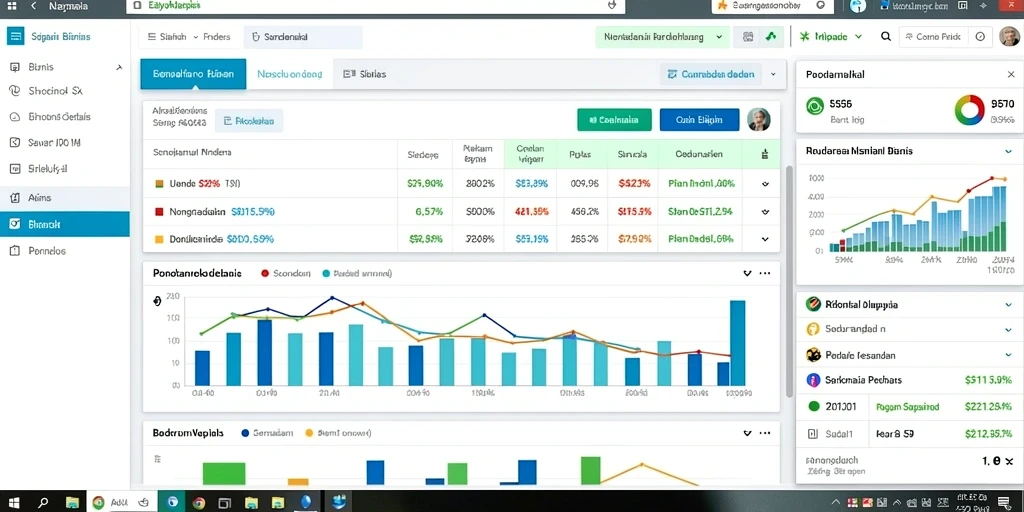
Task: Open the Nontadanii Fardohlanng dropdown
Action: pyautogui.click(x=662, y=37)
